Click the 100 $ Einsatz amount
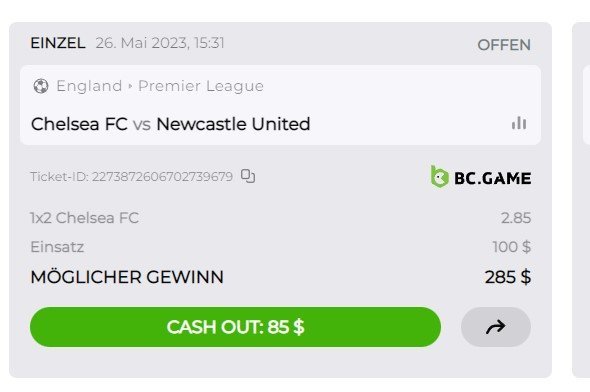The image size is (590, 392). point(512,247)
